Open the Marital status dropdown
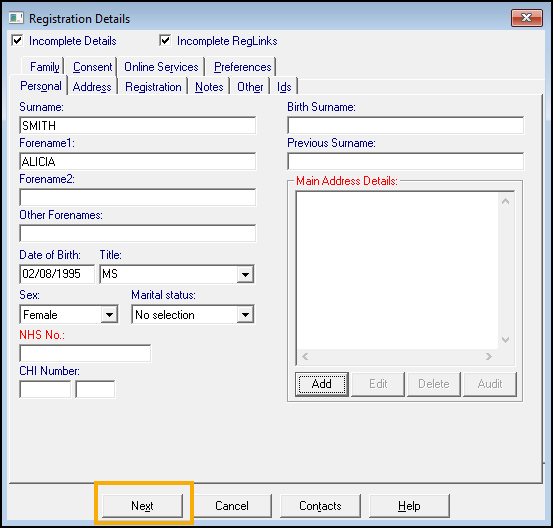The width and height of the screenshot is (553, 528). tap(245, 315)
